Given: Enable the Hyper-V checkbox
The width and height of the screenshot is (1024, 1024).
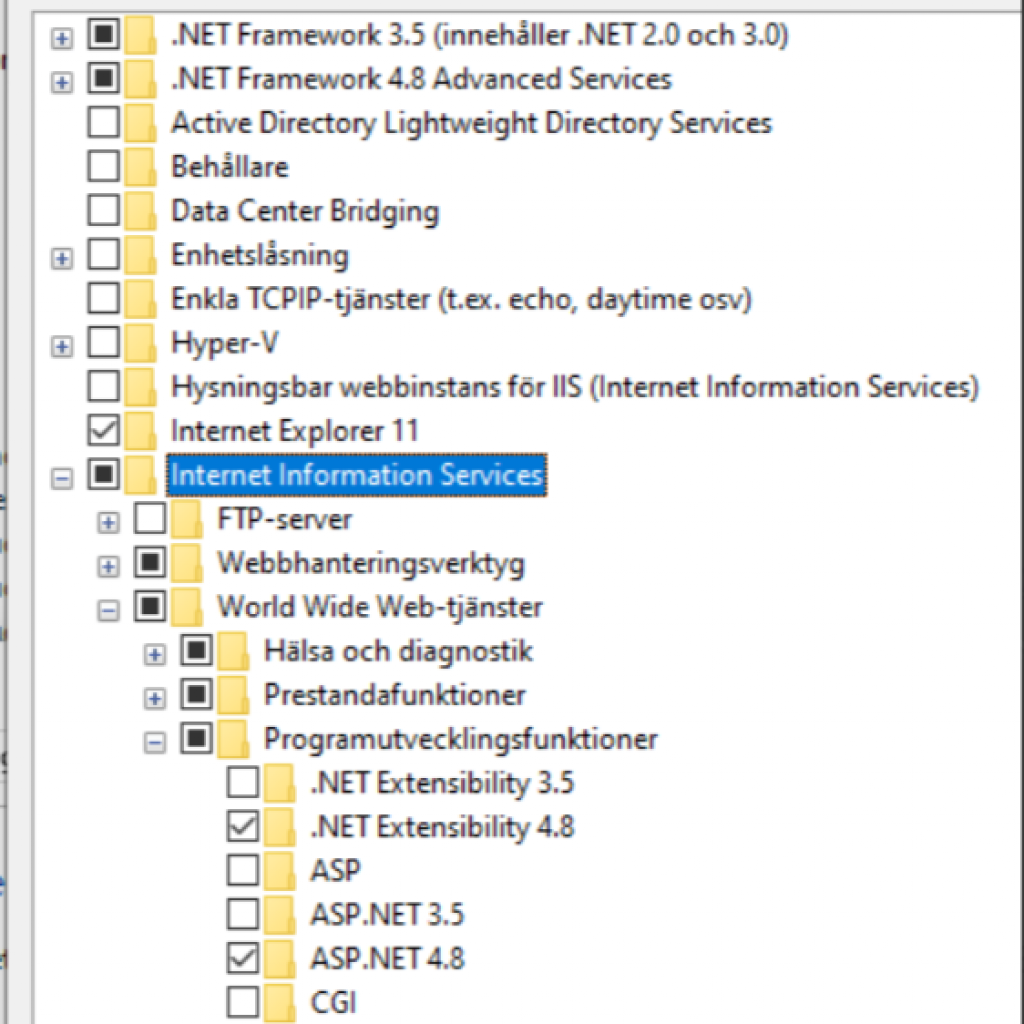Looking at the screenshot, I should coord(103,342).
